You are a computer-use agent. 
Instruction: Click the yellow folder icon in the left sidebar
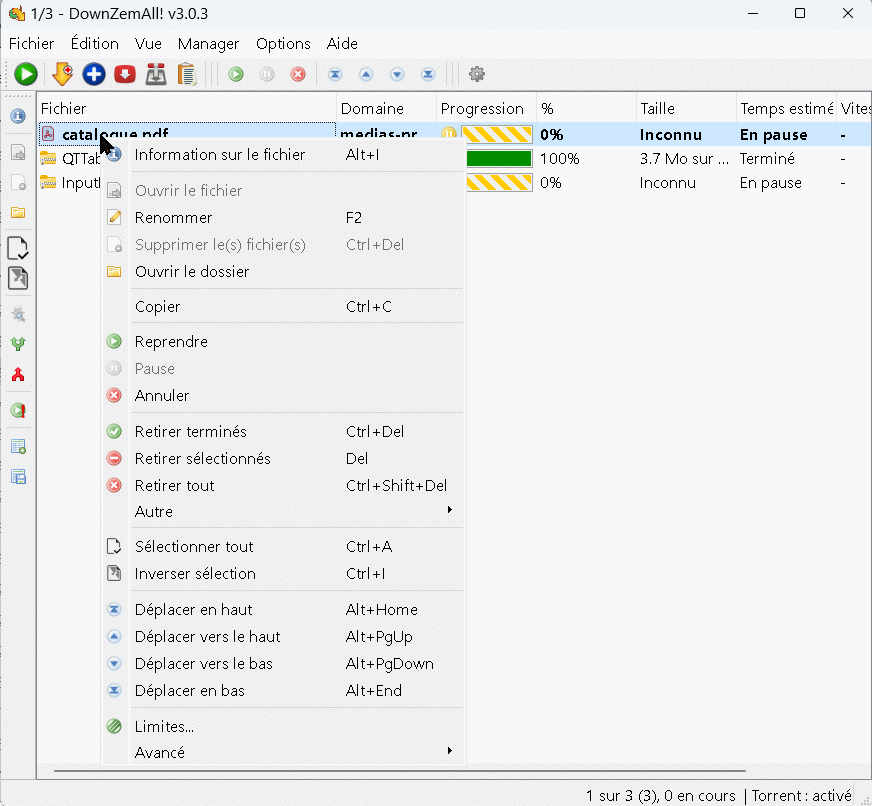[18, 212]
